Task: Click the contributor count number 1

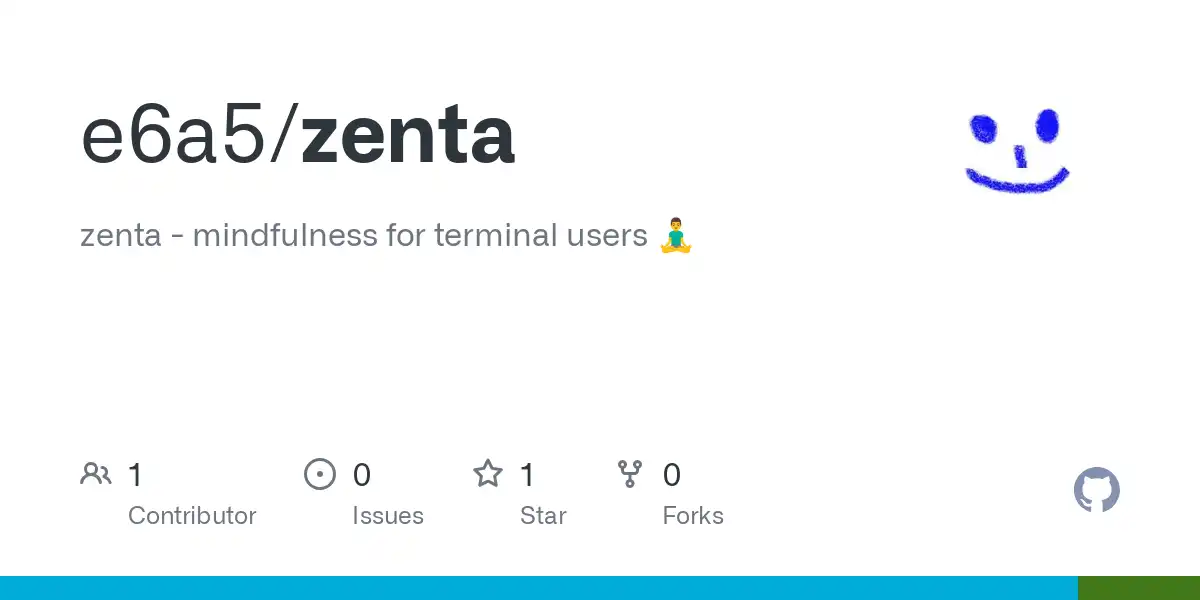Action: tap(136, 474)
